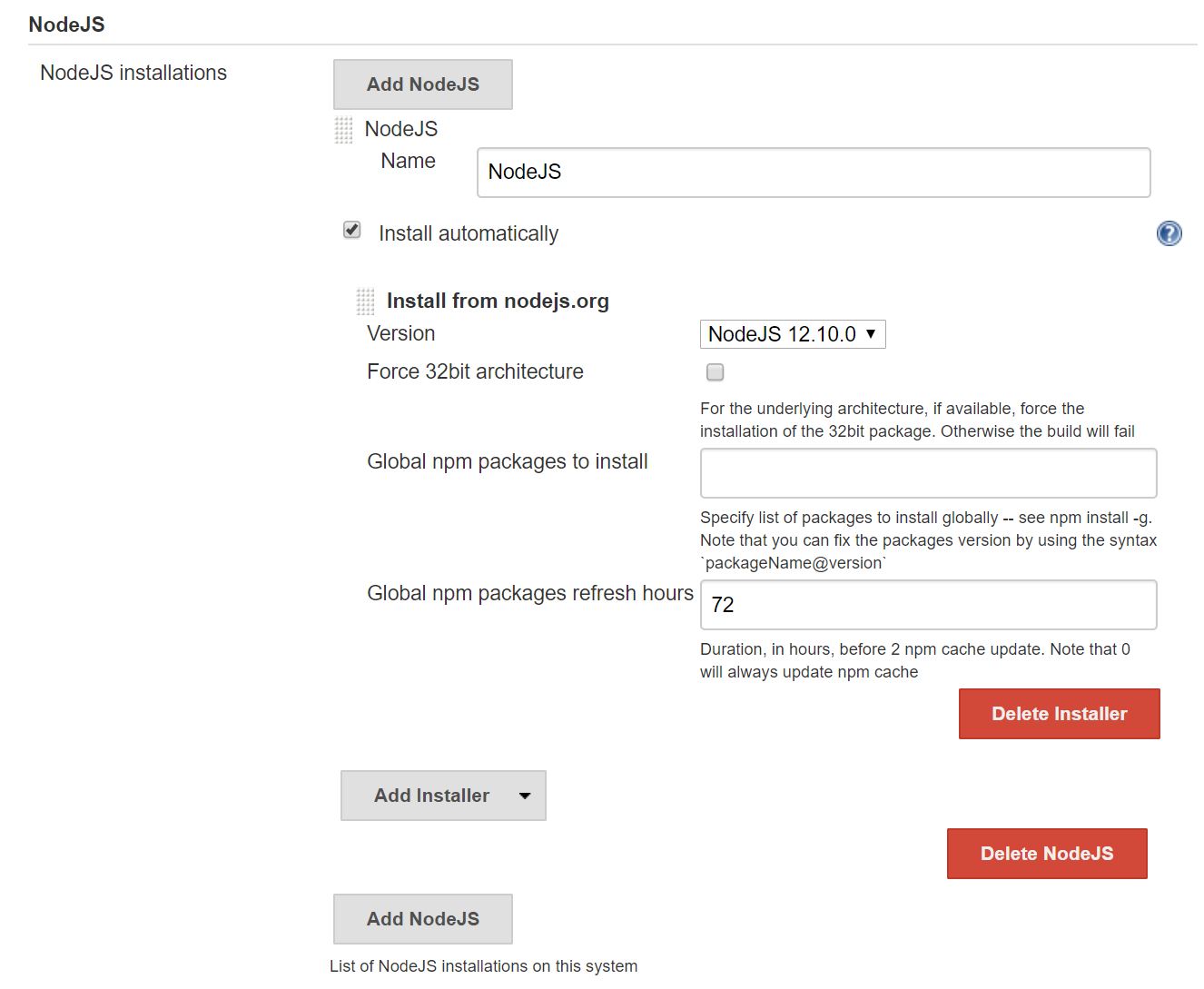Focus the Name input field

click(814, 173)
